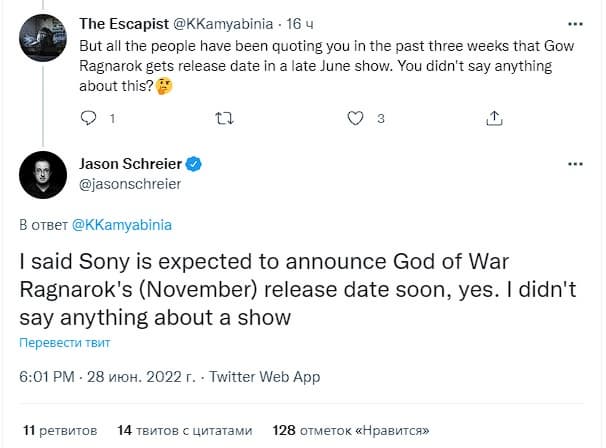The image size is (606, 448).
Task: View the 128 отметок «Нравится» list
Action: [351, 430]
